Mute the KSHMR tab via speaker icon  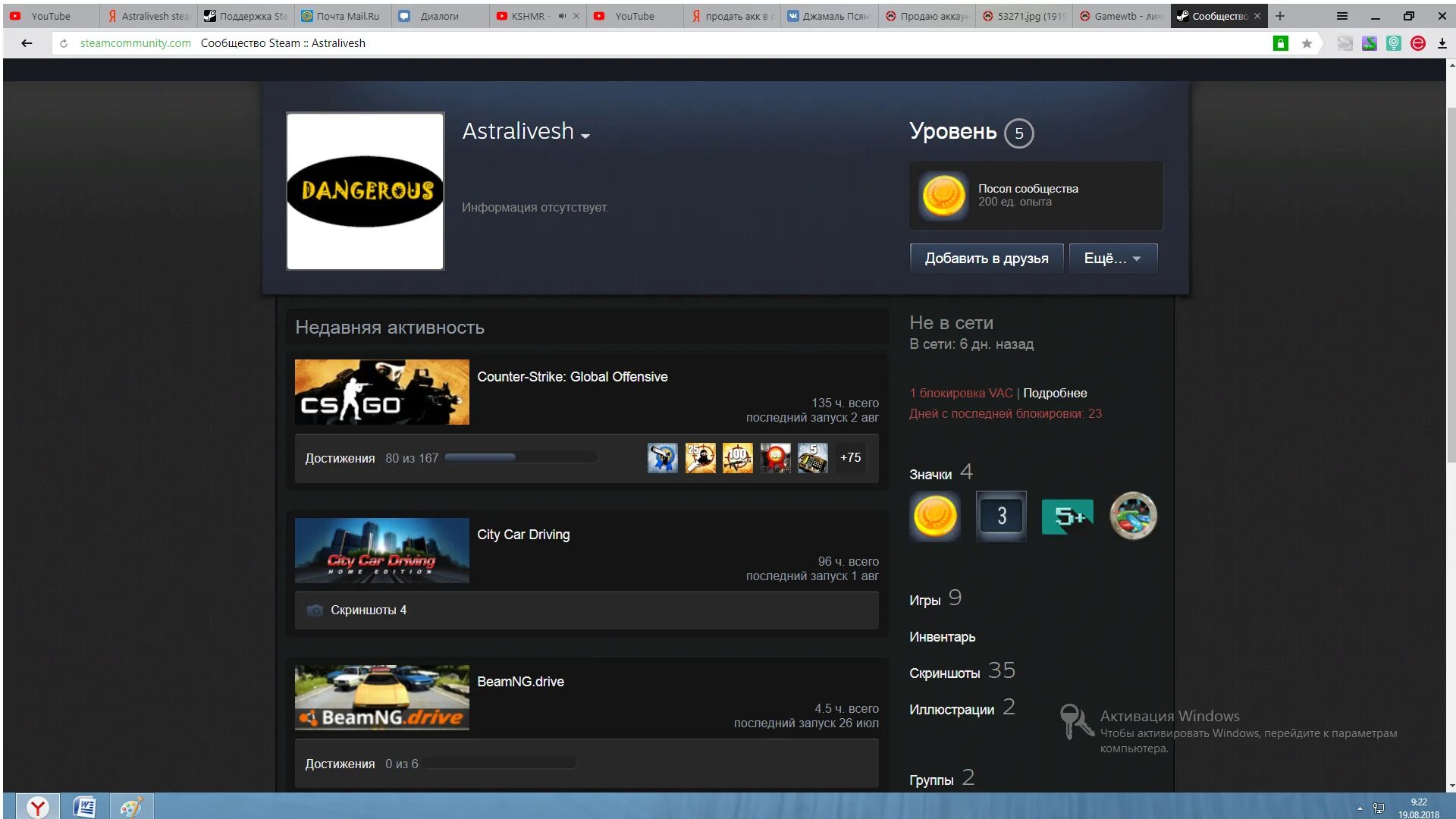point(562,16)
